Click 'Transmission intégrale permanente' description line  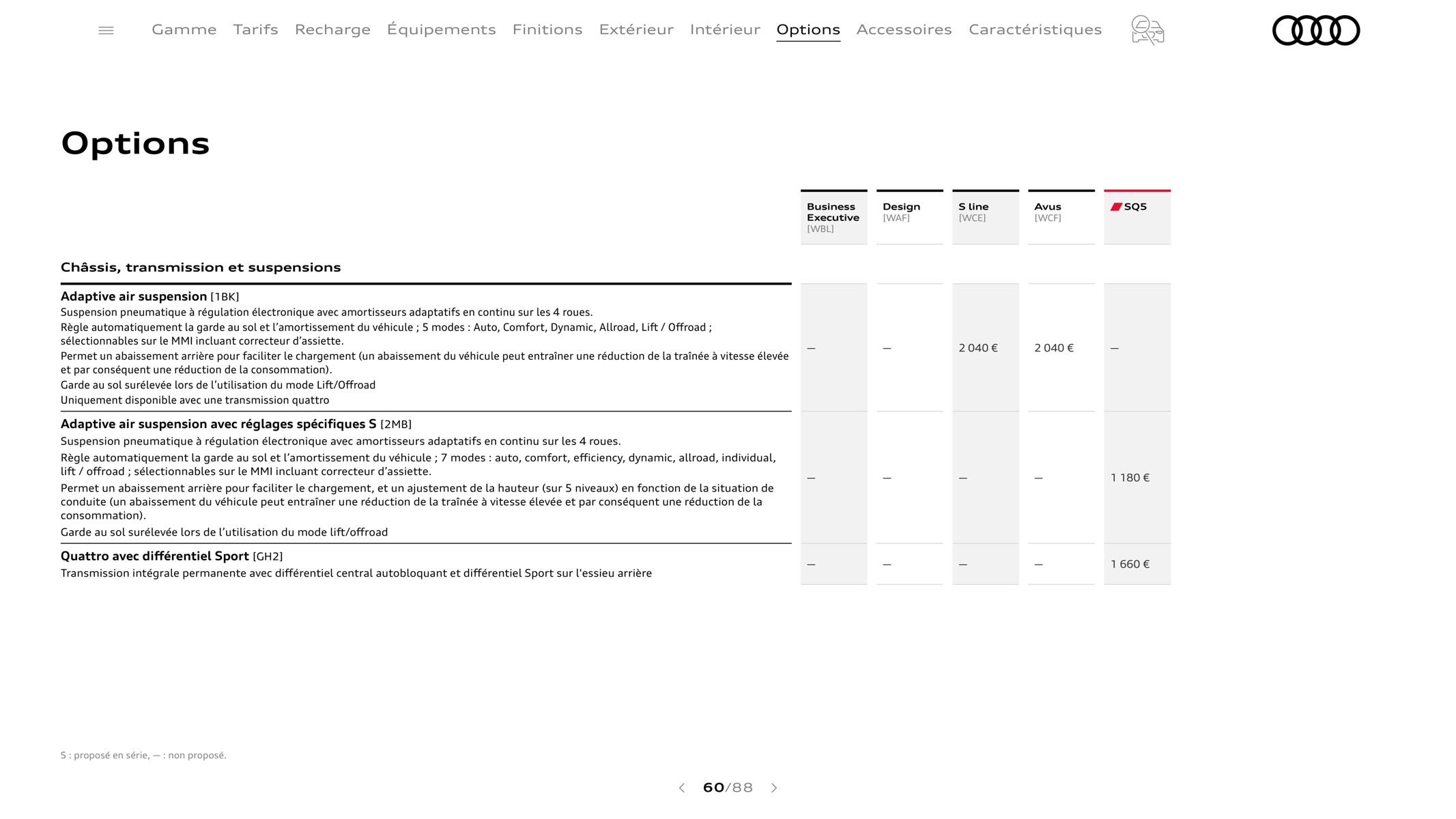[356, 573]
